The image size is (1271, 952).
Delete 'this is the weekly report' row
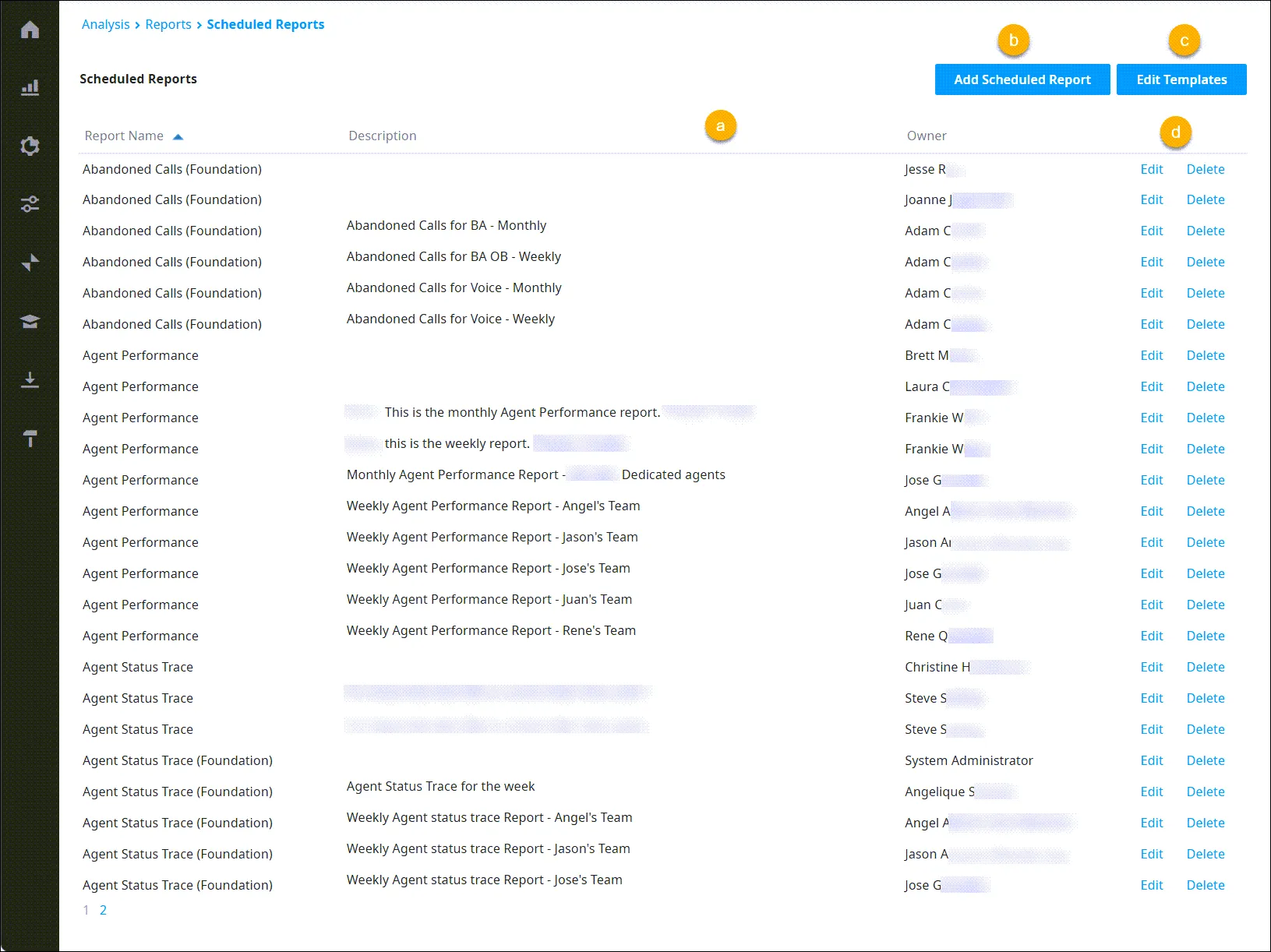pos(1206,449)
